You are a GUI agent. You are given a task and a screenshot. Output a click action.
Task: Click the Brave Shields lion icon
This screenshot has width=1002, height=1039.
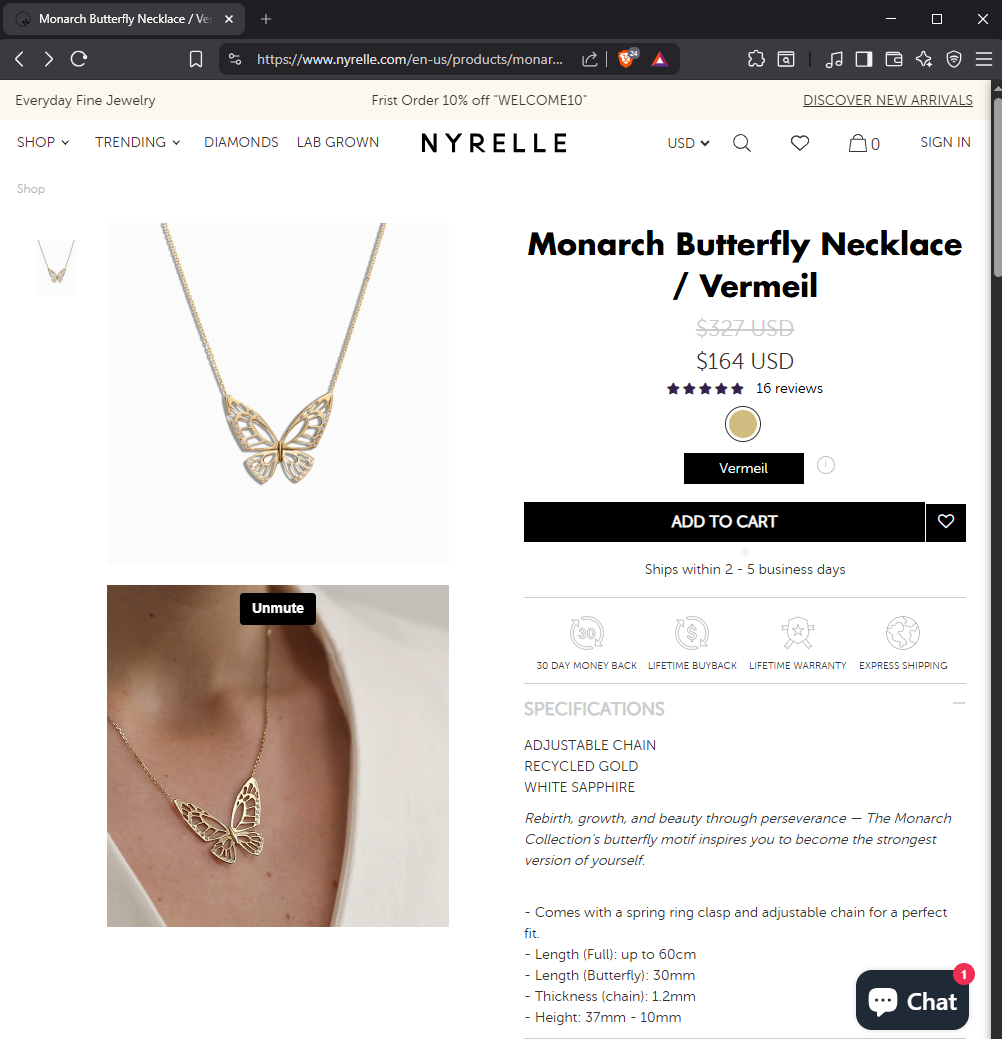coord(626,59)
